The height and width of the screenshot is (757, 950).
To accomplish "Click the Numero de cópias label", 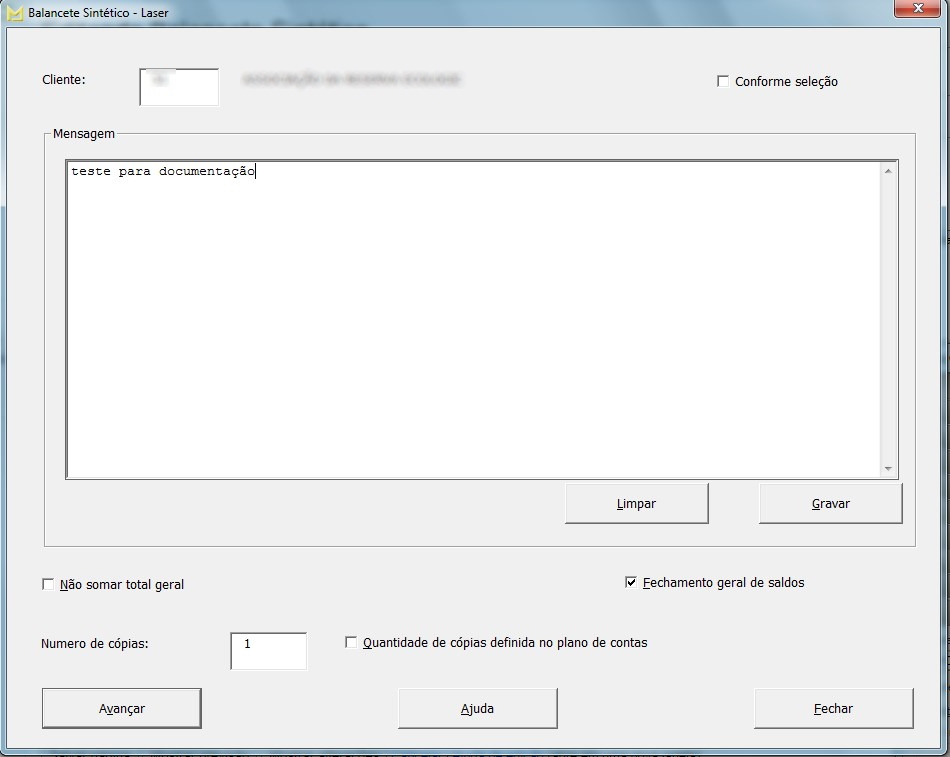I will coord(95,643).
